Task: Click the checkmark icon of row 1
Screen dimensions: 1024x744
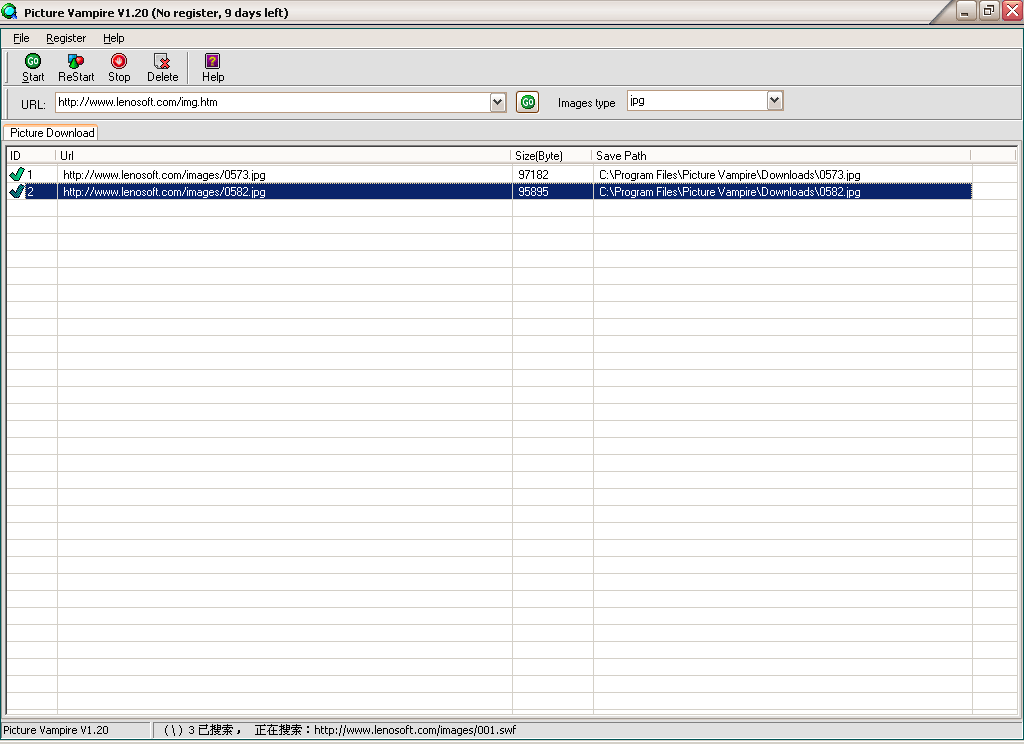Action: pos(17,174)
